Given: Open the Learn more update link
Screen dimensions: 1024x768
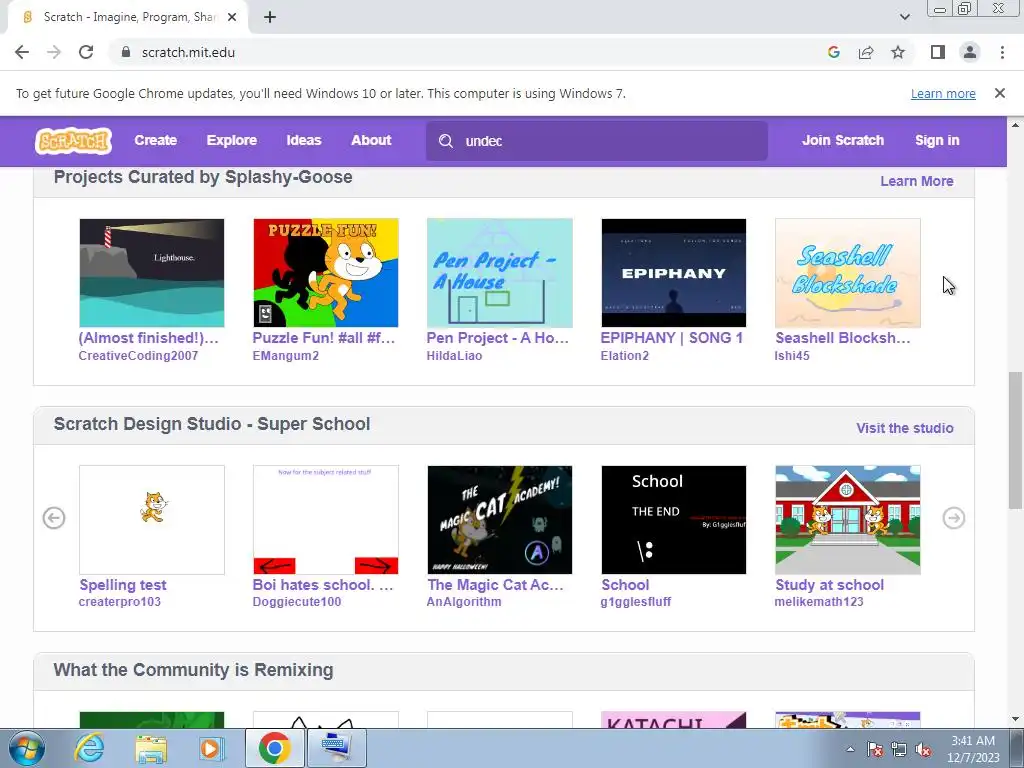Looking at the screenshot, I should click(943, 93).
